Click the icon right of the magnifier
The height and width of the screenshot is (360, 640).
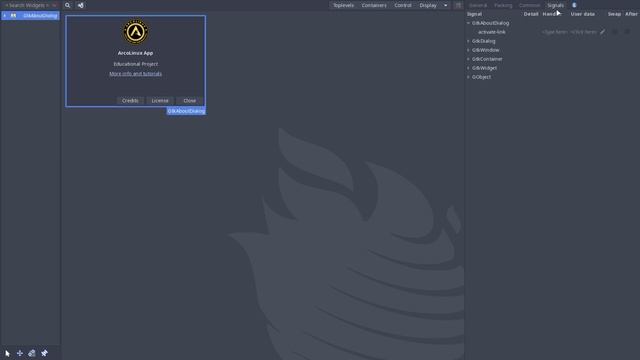coord(80,5)
